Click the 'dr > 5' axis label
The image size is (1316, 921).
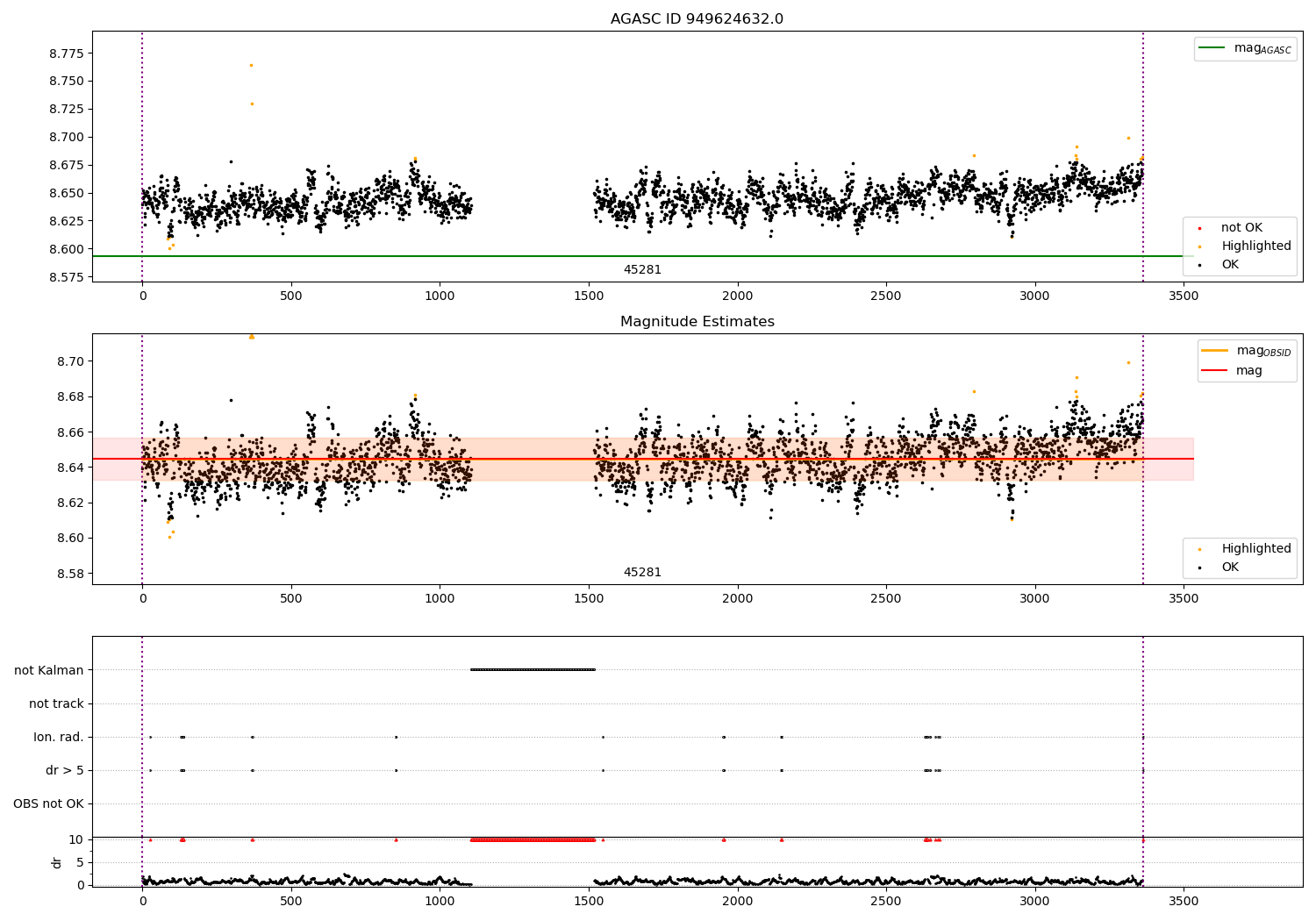tap(65, 770)
